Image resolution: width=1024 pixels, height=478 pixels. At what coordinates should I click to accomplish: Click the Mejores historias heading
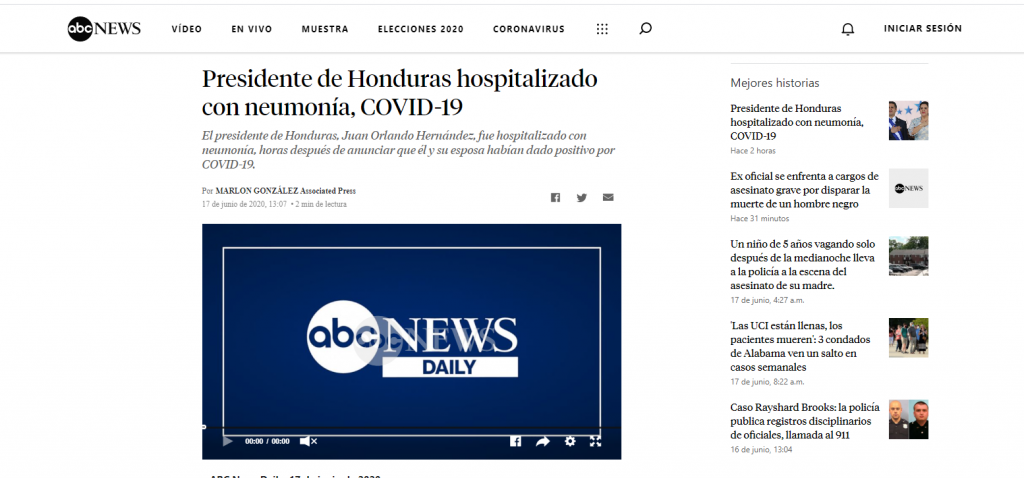coord(775,83)
